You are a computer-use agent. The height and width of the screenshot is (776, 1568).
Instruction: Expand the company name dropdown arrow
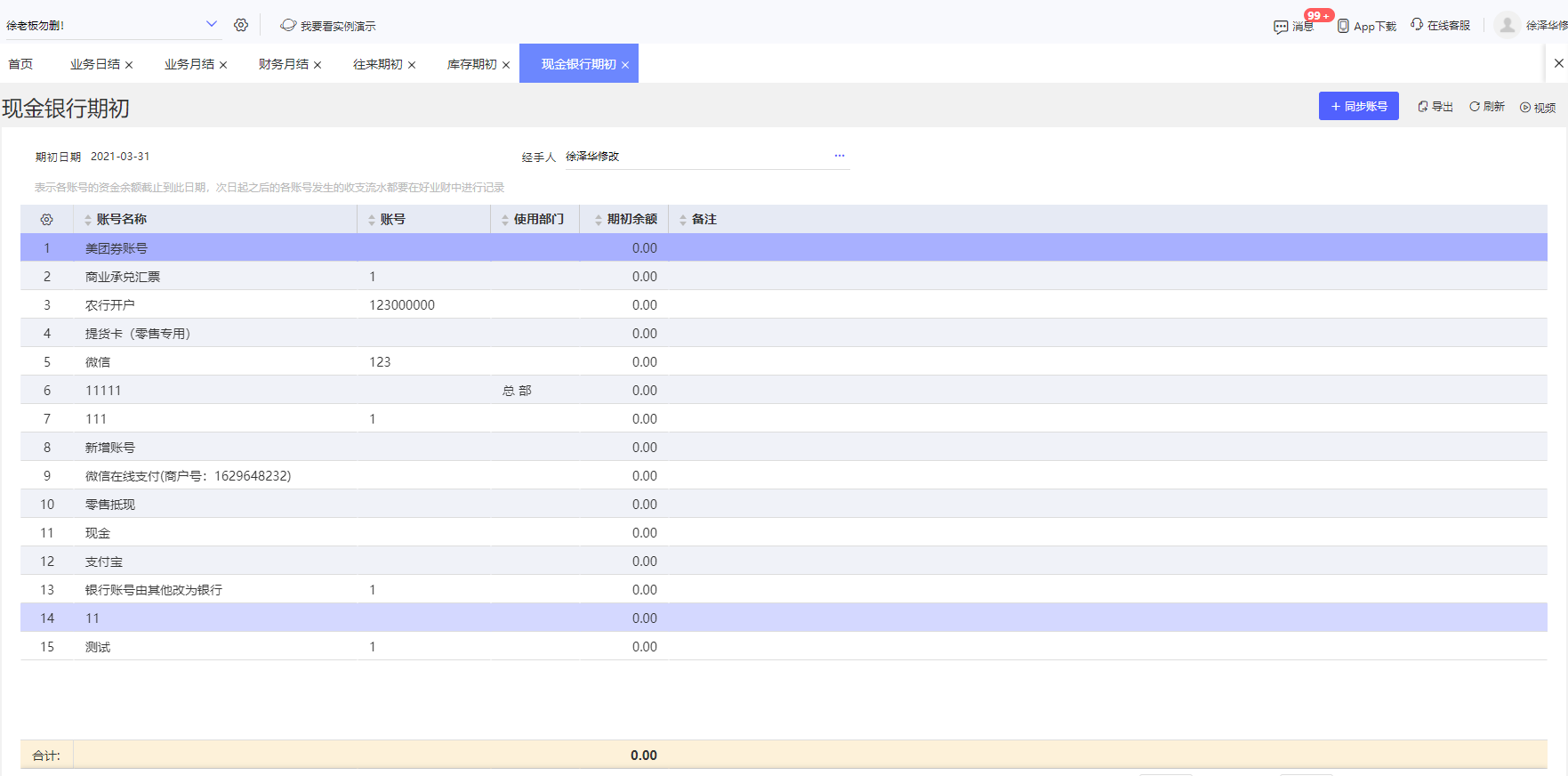(212, 24)
